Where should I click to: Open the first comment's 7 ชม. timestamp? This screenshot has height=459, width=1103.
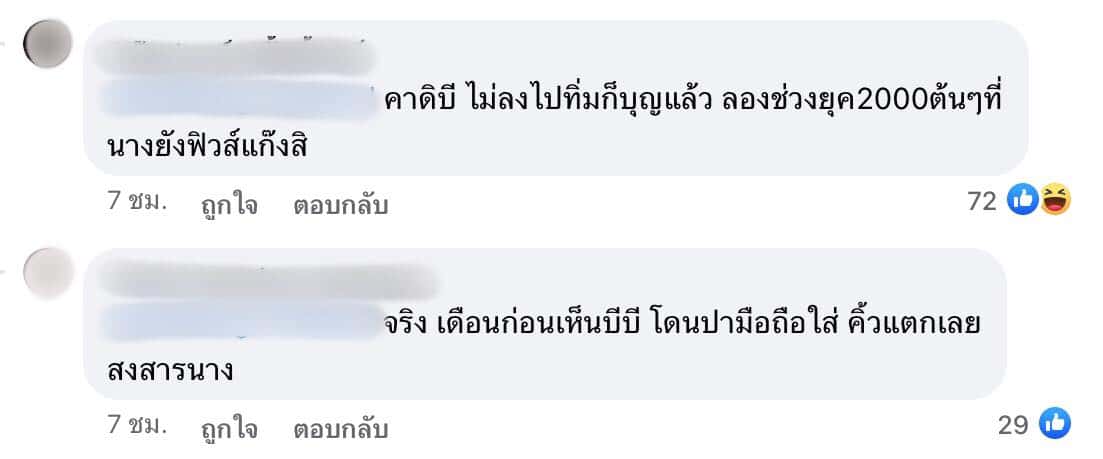click(x=137, y=204)
